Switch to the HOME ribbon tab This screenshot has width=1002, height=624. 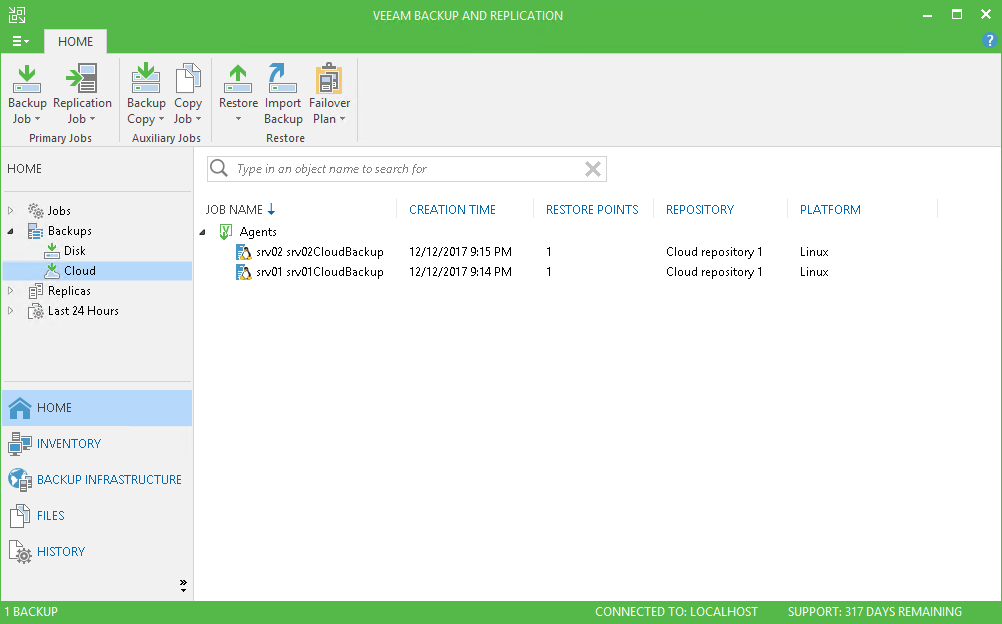pyautogui.click(x=75, y=42)
